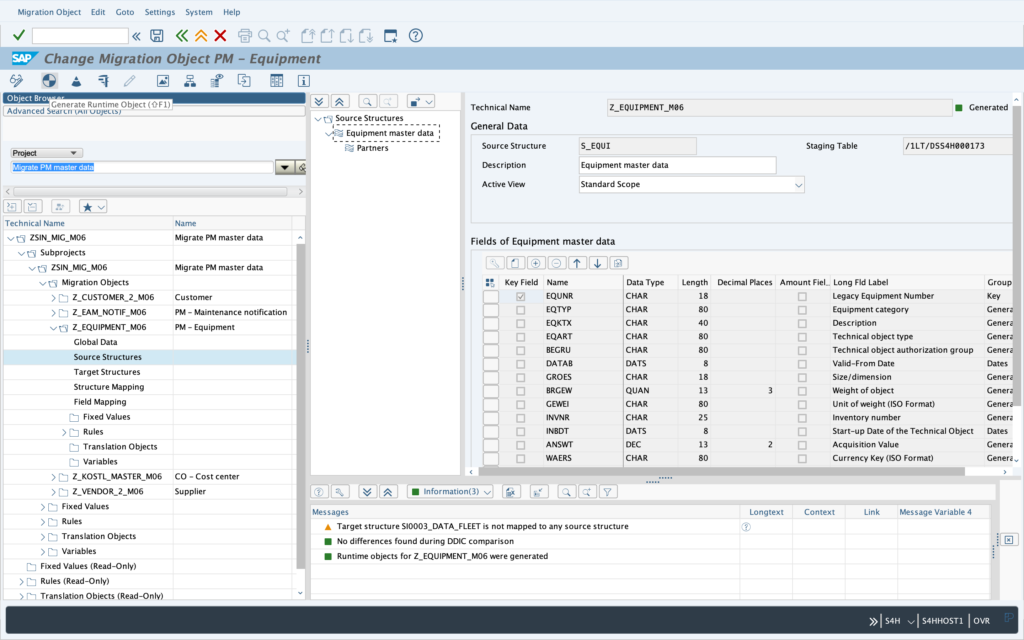Screen dimensions: 1024x640
Task: Open the Information(3) message filter dropdown
Action: [451, 492]
